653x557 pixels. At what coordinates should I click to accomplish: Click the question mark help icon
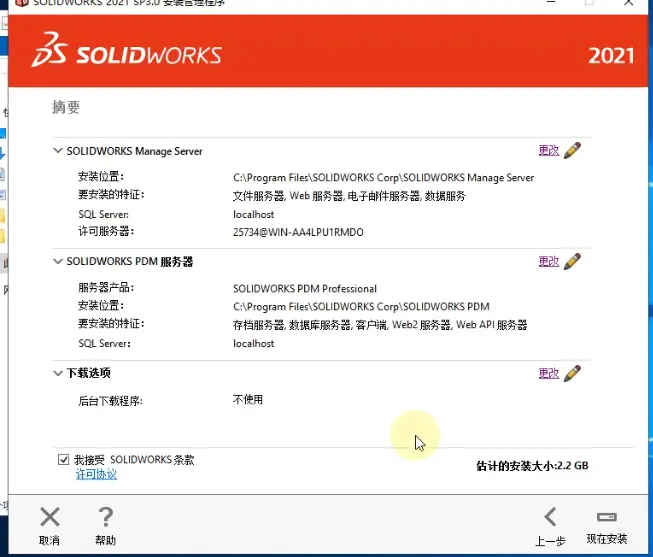coord(105,517)
